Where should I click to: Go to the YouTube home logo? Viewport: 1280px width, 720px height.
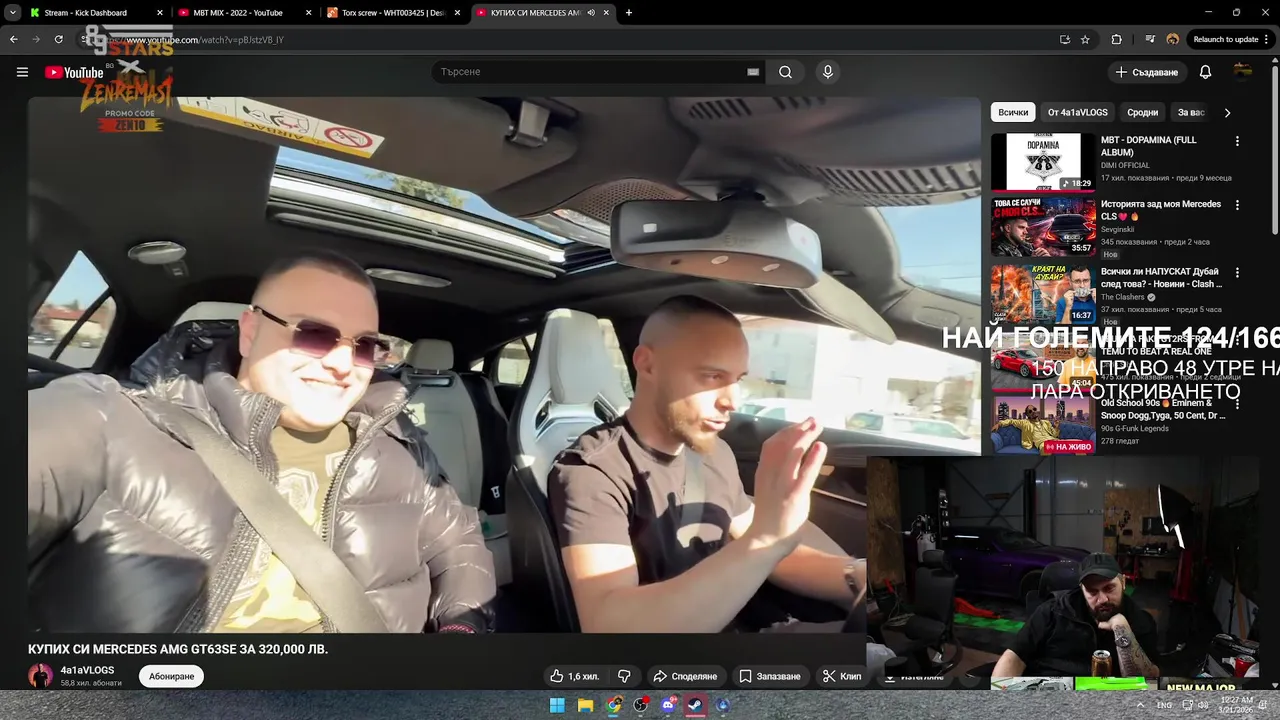coord(74,72)
